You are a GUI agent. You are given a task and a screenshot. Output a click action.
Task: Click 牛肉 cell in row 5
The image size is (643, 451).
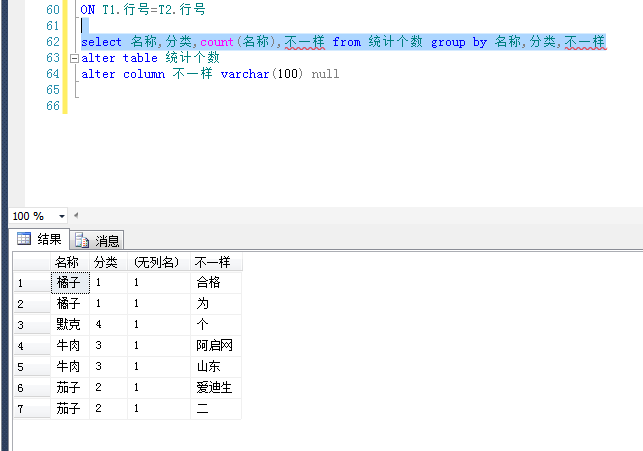(x=70, y=367)
